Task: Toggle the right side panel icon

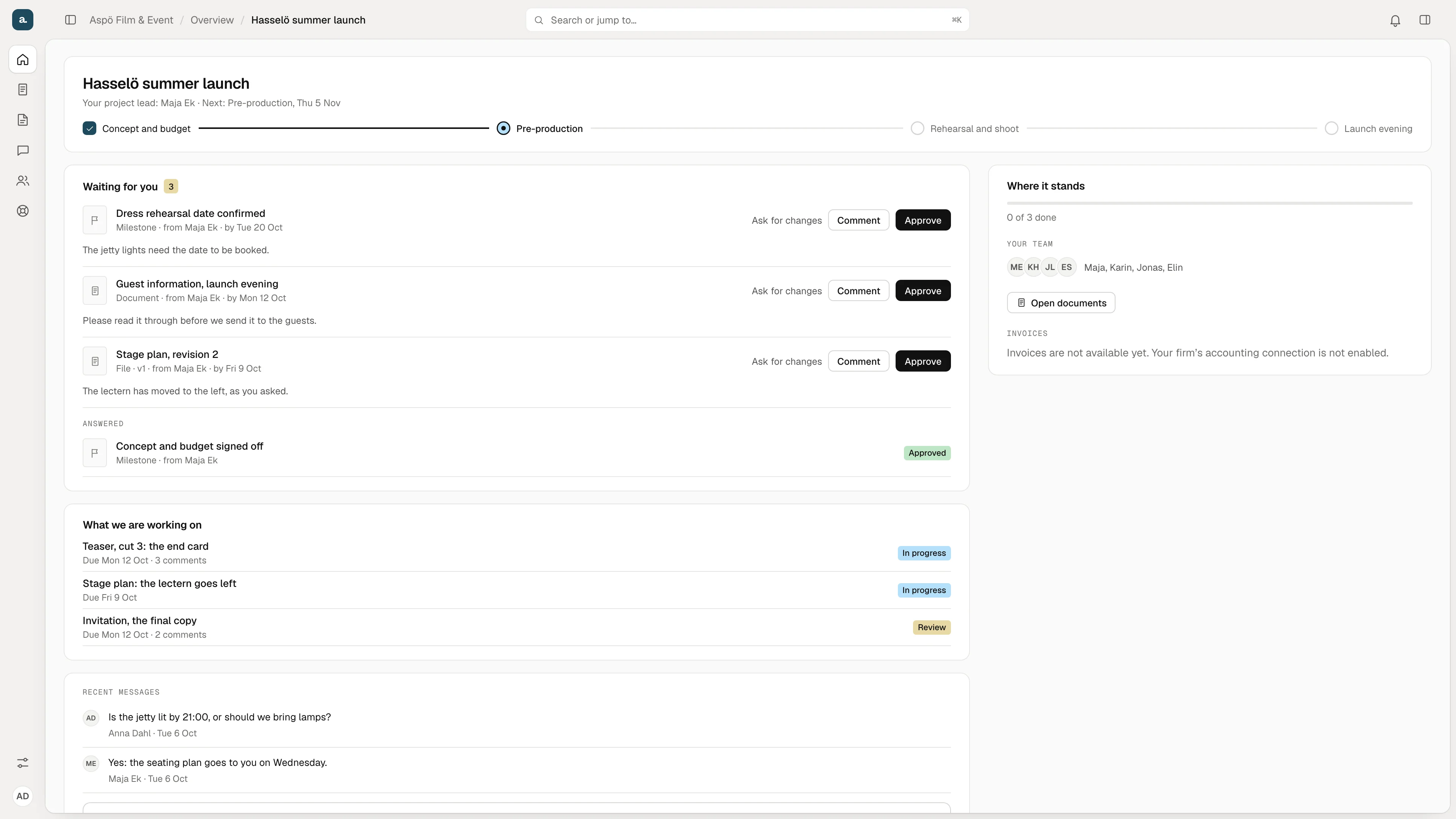Action: (x=1425, y=20)
